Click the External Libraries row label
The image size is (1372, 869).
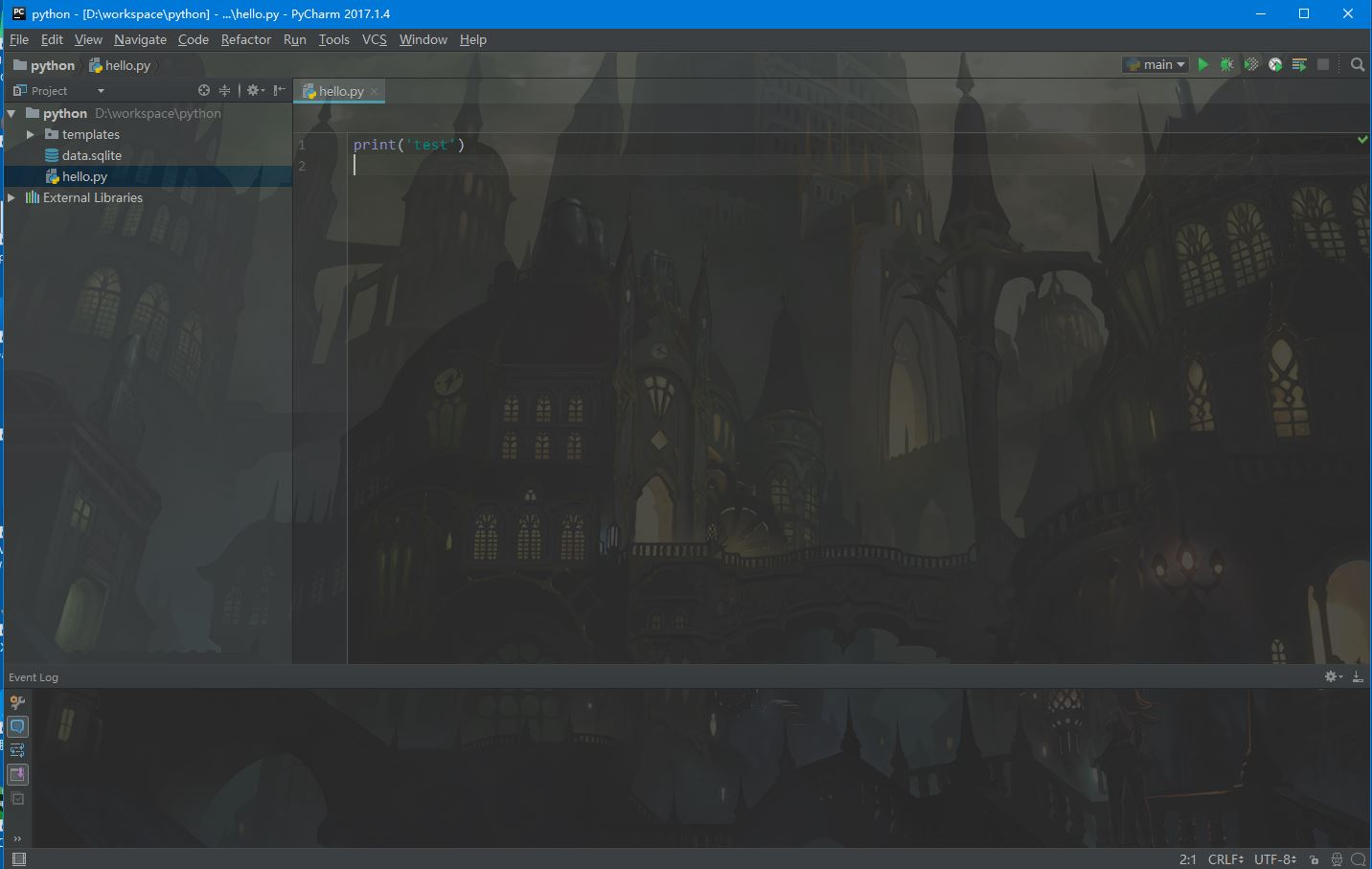(x=93, y=197)
